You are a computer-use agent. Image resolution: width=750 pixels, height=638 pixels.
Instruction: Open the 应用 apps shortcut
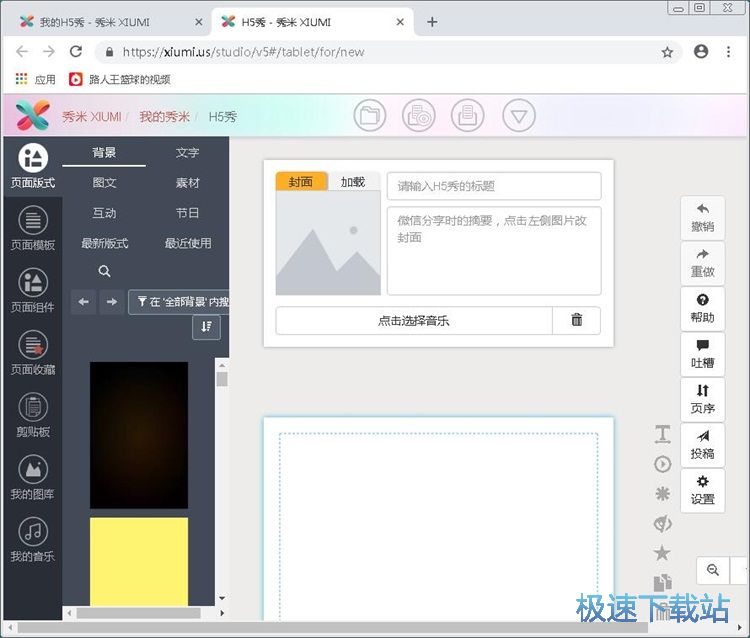36,79
